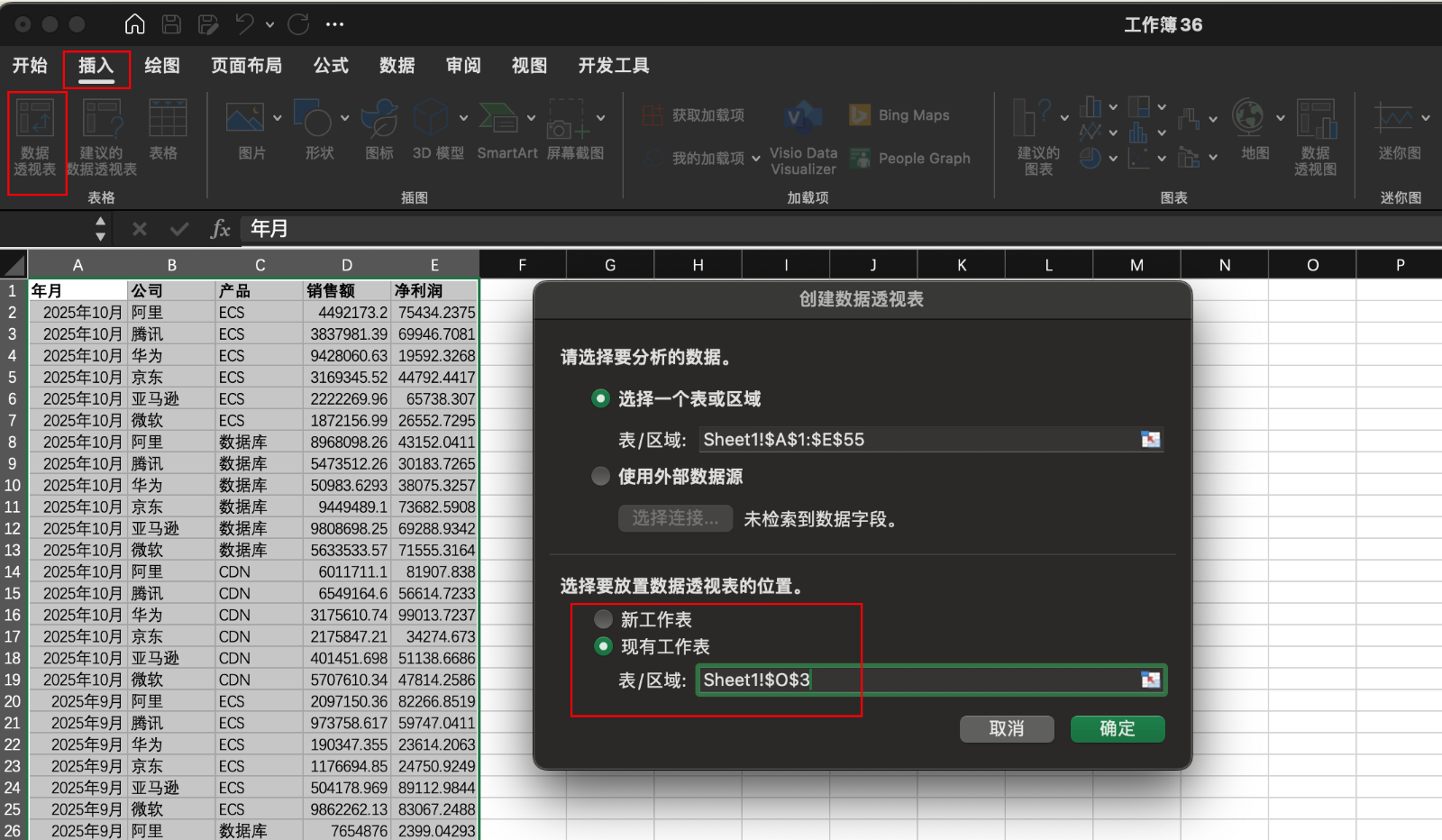This screenshot has height=840, width=1442.
Task: Choose 使用外部数据源 radio button
Action: (x=600, y=476)
